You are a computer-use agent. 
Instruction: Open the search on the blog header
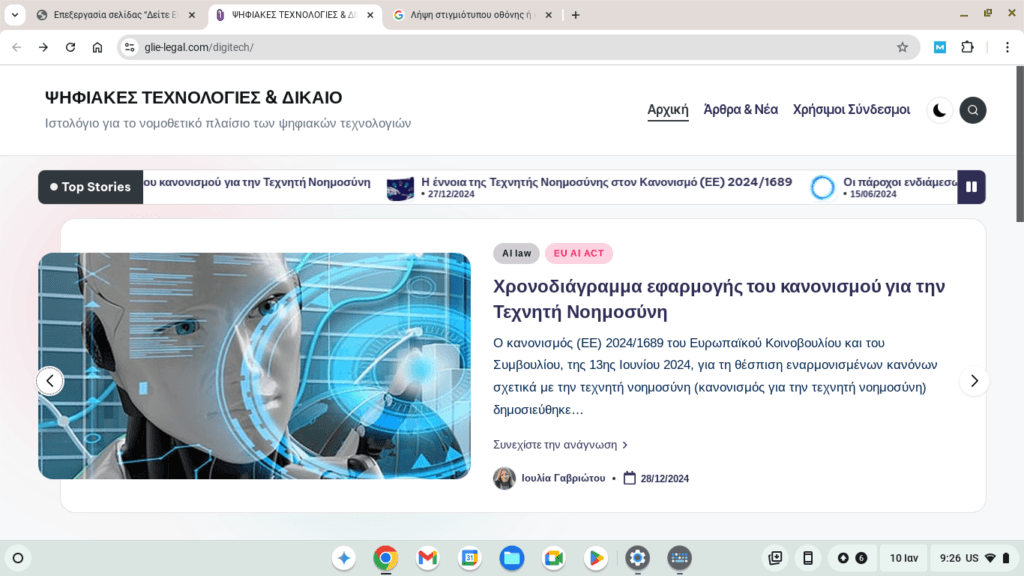972,110
